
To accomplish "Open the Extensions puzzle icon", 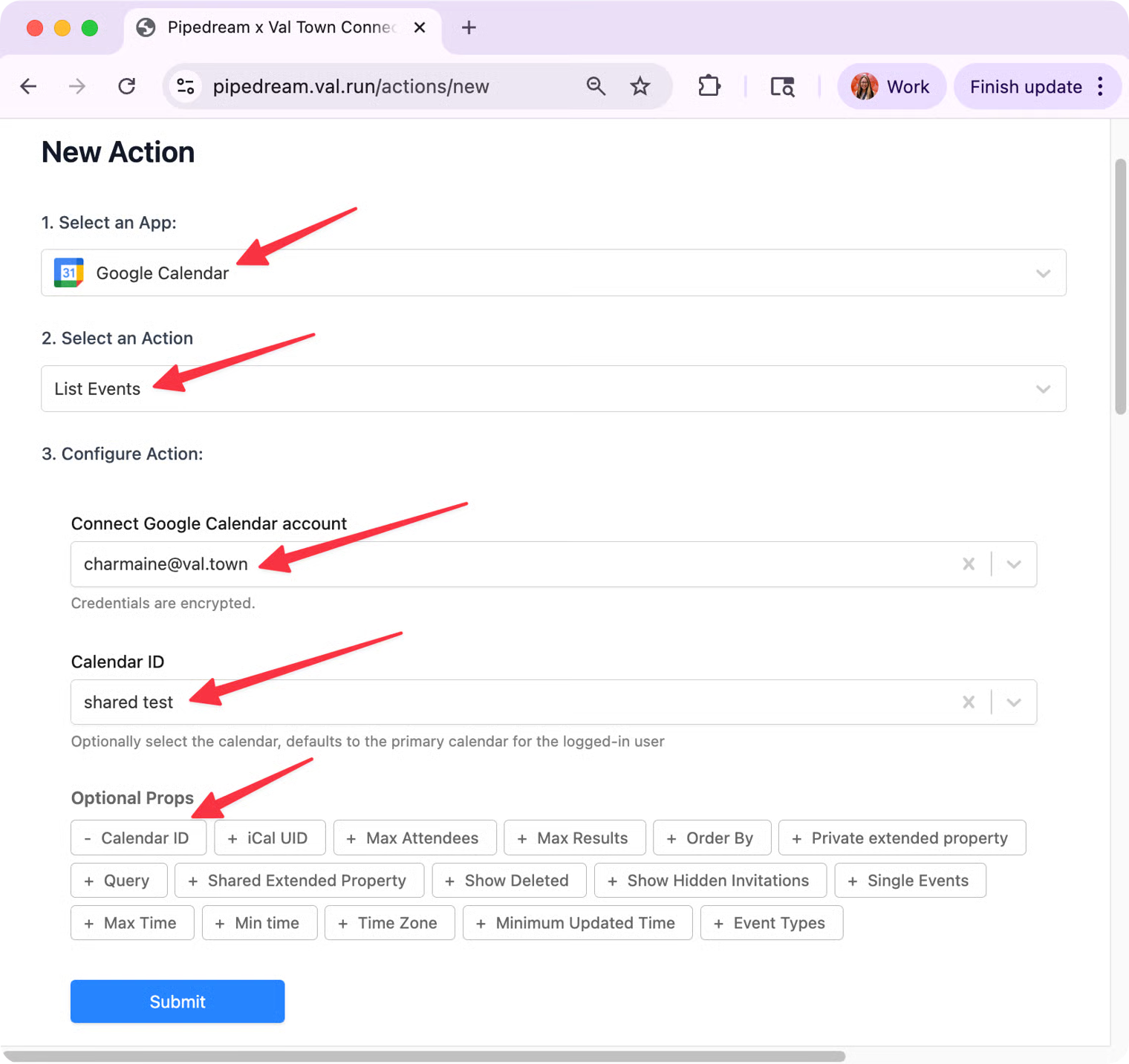I will pos(709,87).
